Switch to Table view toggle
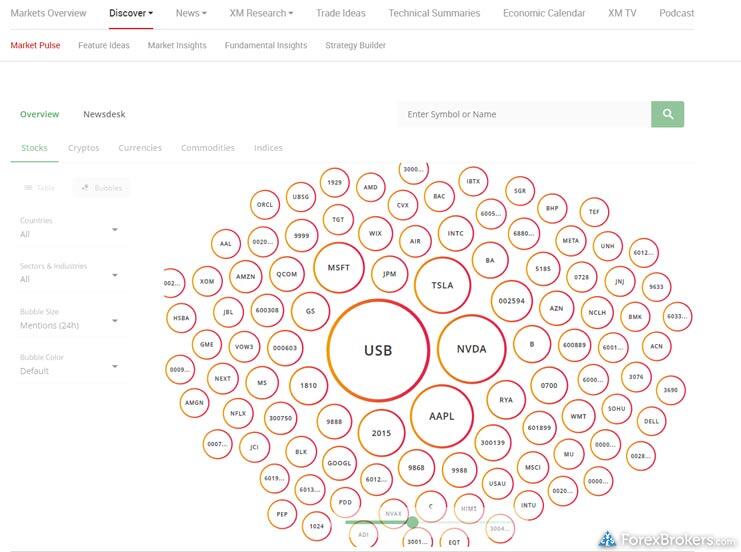Viewport: 741px width, 552px height. click(x=40, y=187)
